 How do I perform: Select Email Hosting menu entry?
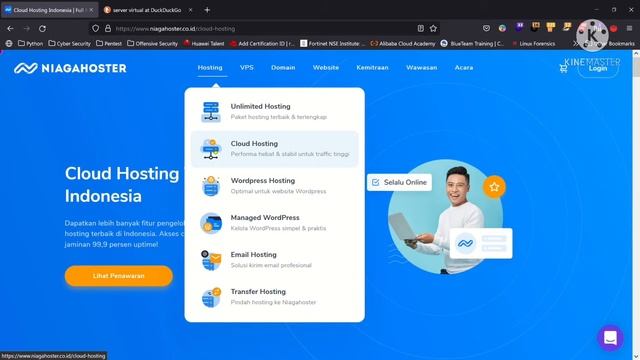coord(274,260)
